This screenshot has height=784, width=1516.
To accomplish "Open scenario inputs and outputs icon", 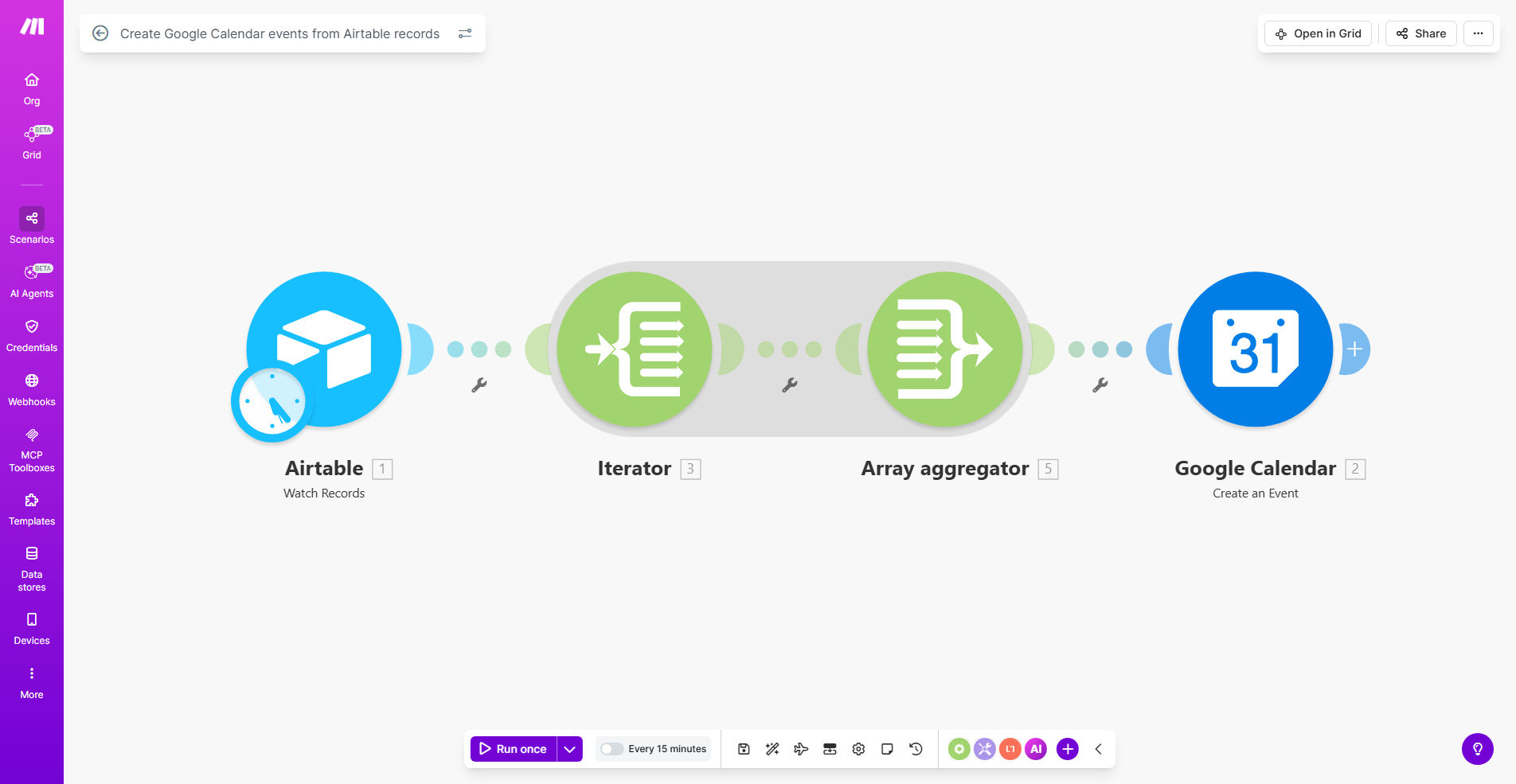I will click(x=830, y=749).
